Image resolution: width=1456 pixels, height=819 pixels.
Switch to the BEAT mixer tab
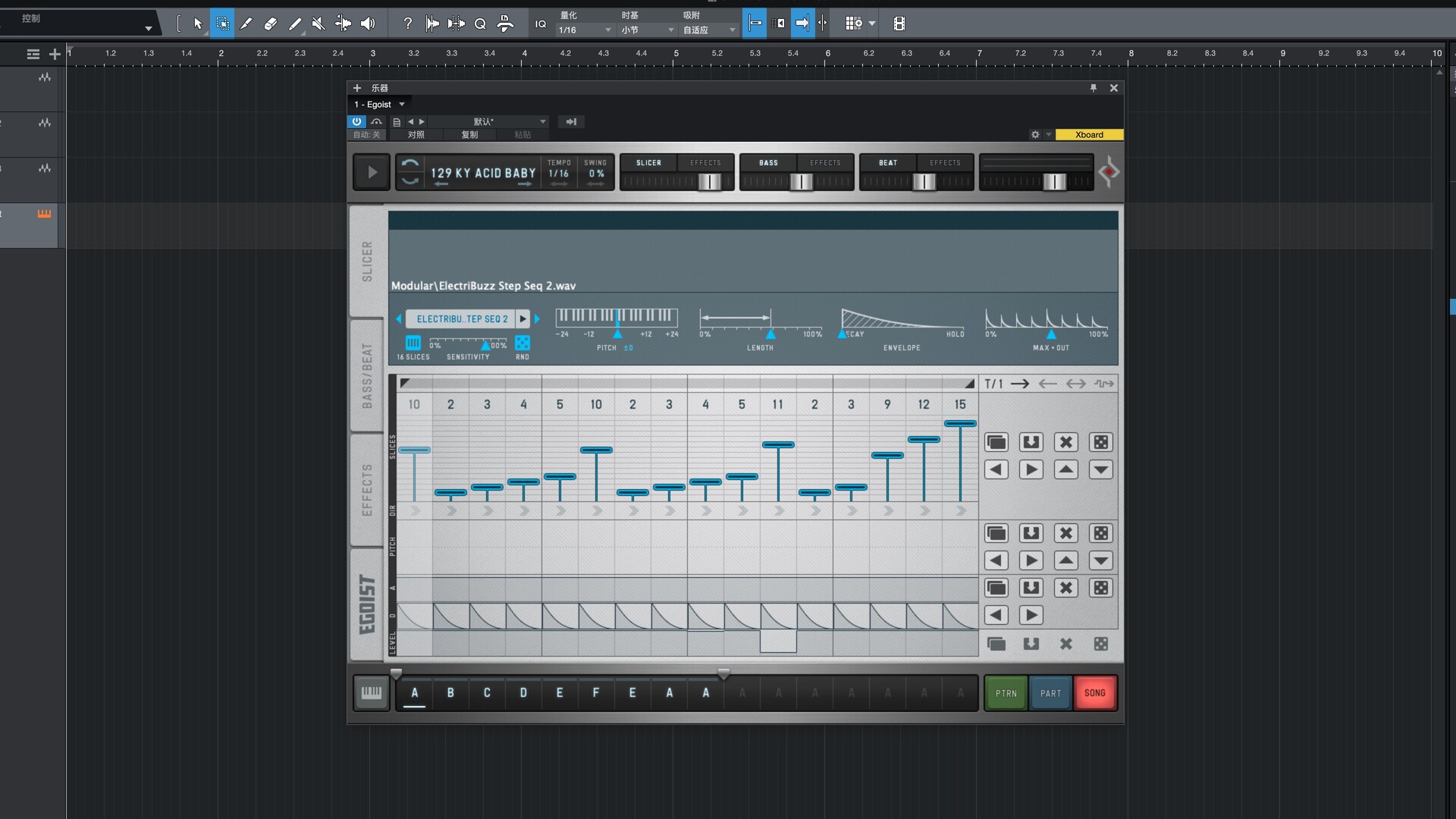coord(888,162)
